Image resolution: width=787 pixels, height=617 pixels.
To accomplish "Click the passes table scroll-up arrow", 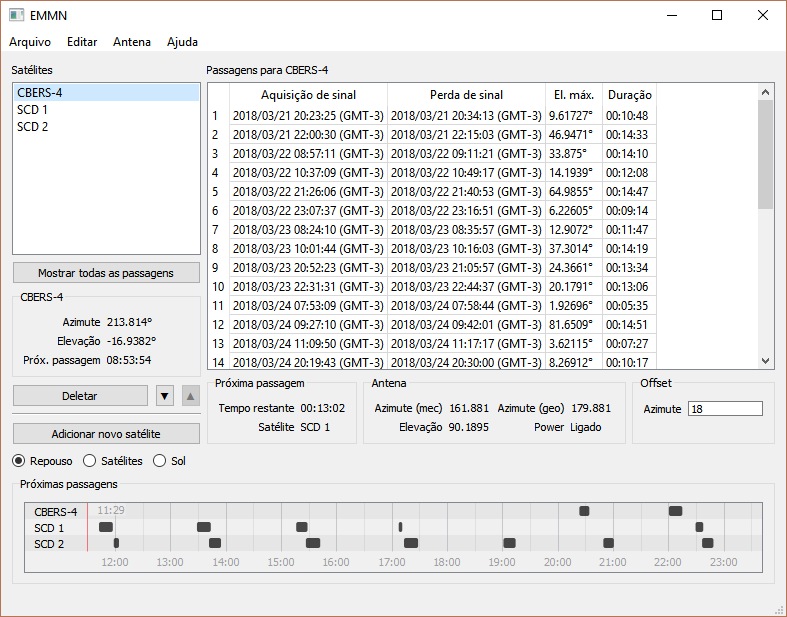I will coord(765,92).
